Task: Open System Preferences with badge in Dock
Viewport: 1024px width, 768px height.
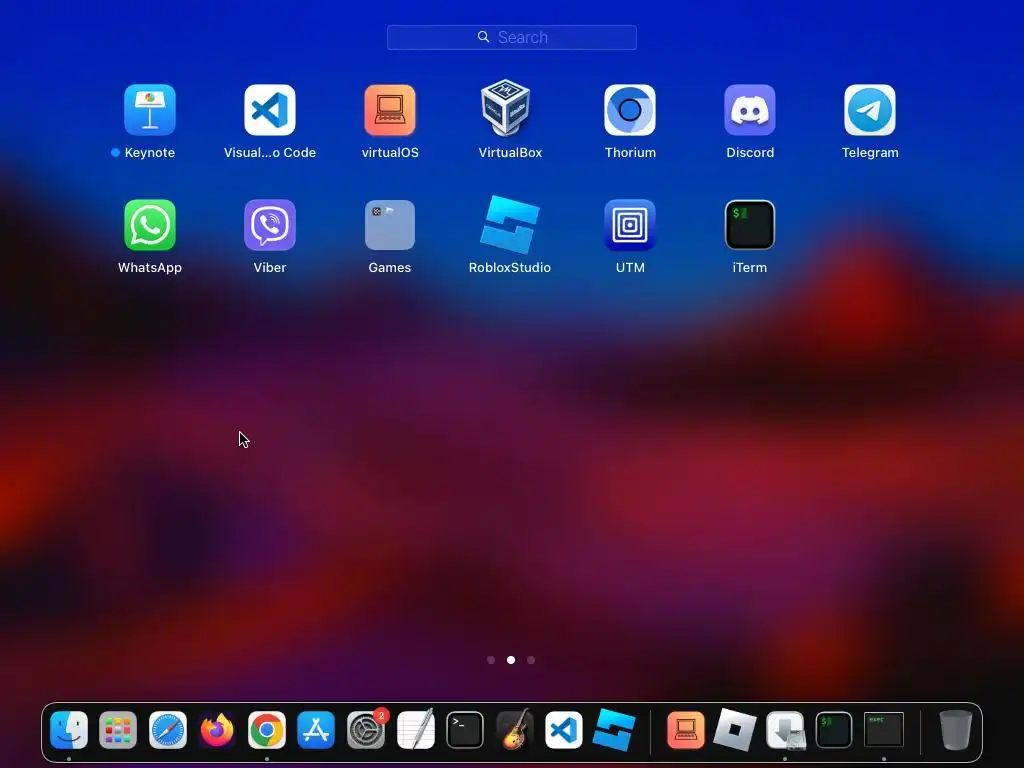Action: 366,729
